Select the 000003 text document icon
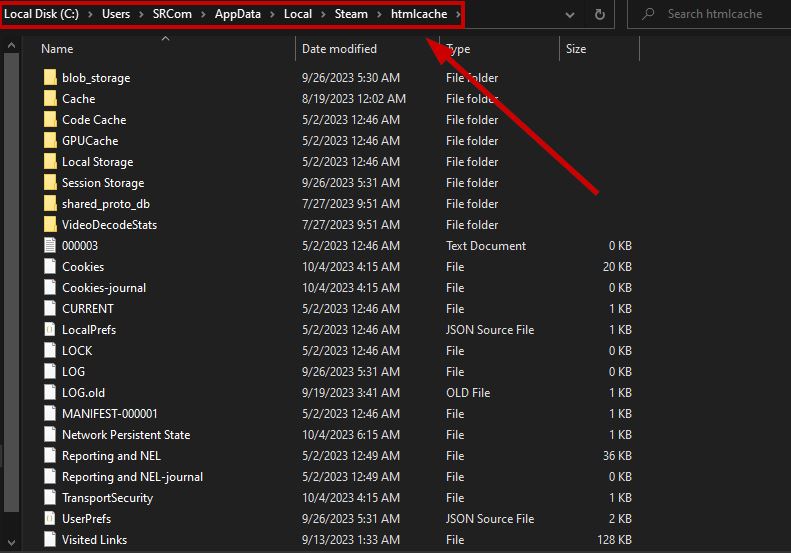The height and width of the screenshot is (553, 791). 51,246
